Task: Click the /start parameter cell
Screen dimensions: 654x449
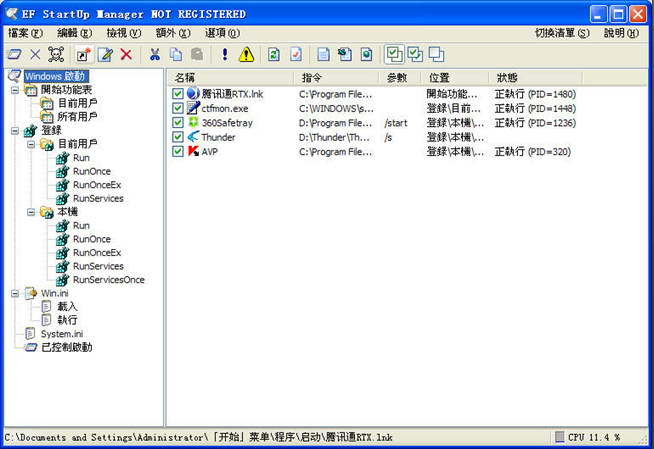Action: (396, 123)
